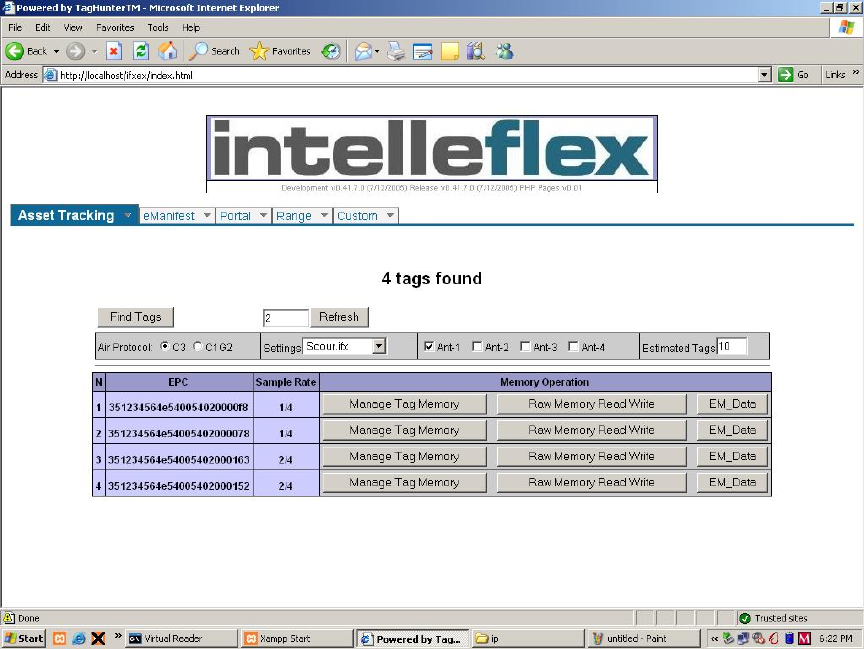This screenshot has height=649, width=864.
Task: Stop page loading with red X icon
Action: (114, 51)
